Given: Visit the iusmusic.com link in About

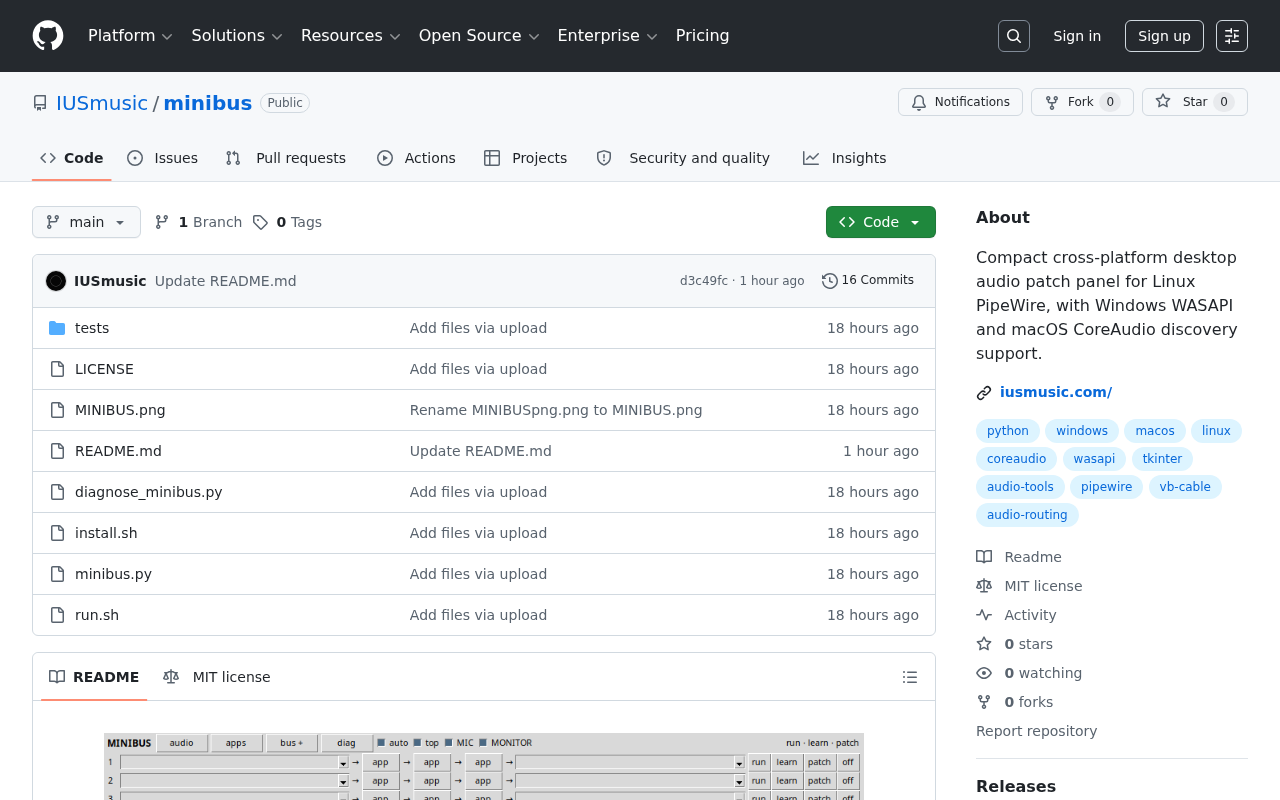Looking at the screenshot, I should (x=1056, y=392).
